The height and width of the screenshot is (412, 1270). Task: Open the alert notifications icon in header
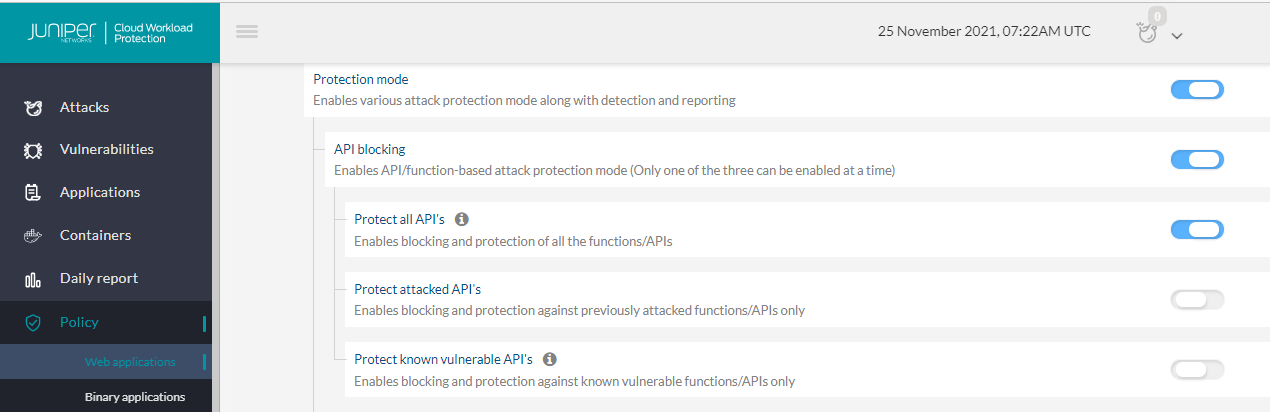(1147, 32)
